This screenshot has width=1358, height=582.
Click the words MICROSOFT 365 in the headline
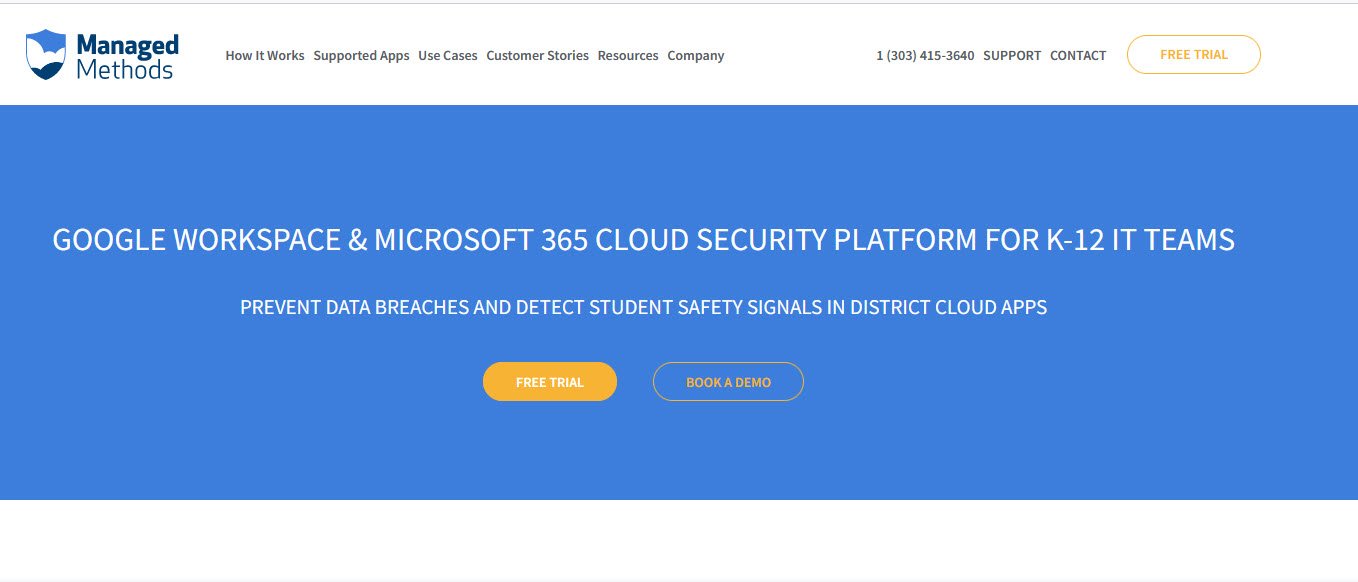point(482,240)
